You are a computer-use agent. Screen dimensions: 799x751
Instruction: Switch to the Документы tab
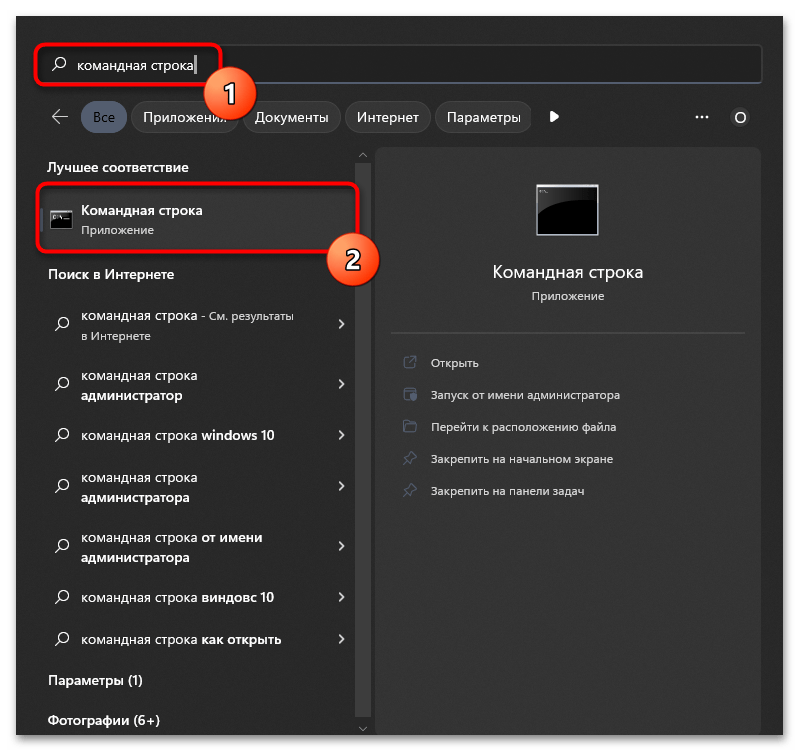(291, 117)
